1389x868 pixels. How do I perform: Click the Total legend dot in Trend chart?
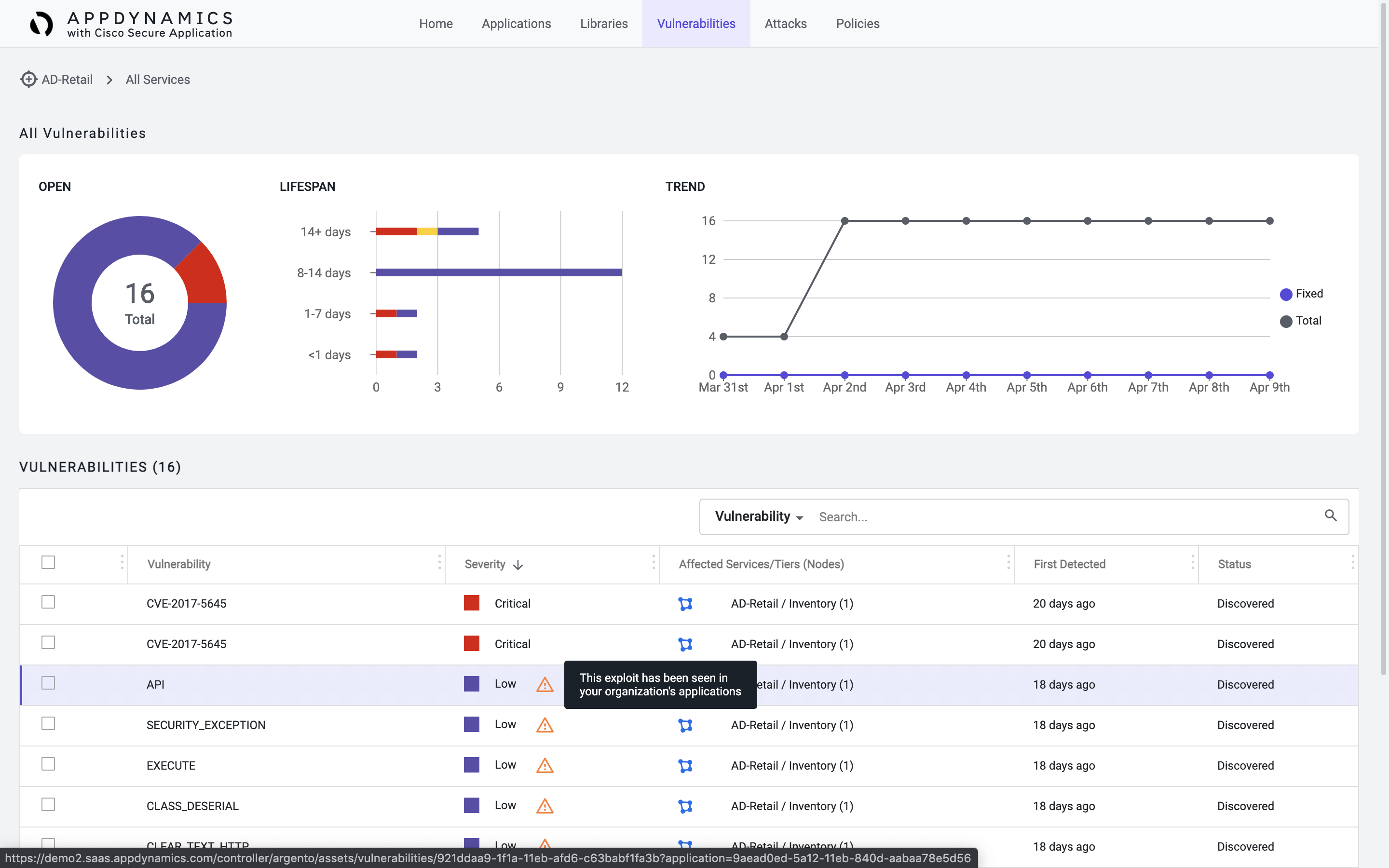click(x=1286, y=321)
